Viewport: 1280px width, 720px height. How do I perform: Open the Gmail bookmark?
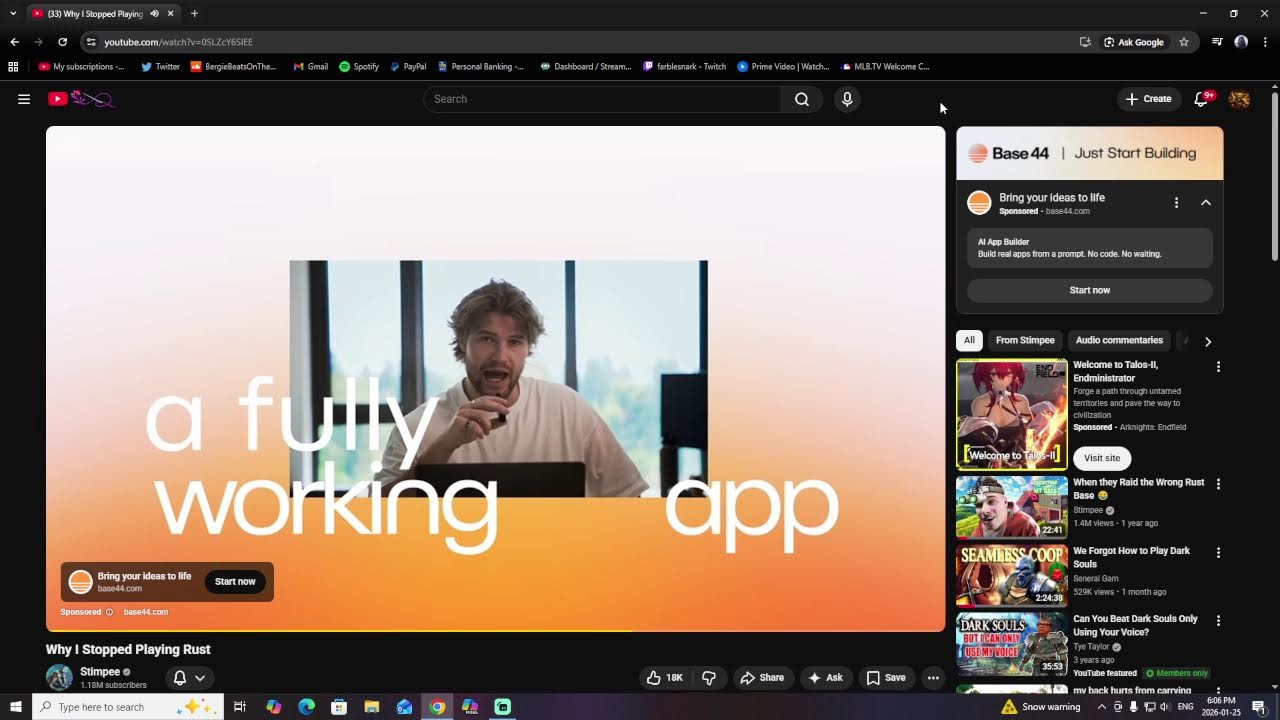(x=310, y=67)
